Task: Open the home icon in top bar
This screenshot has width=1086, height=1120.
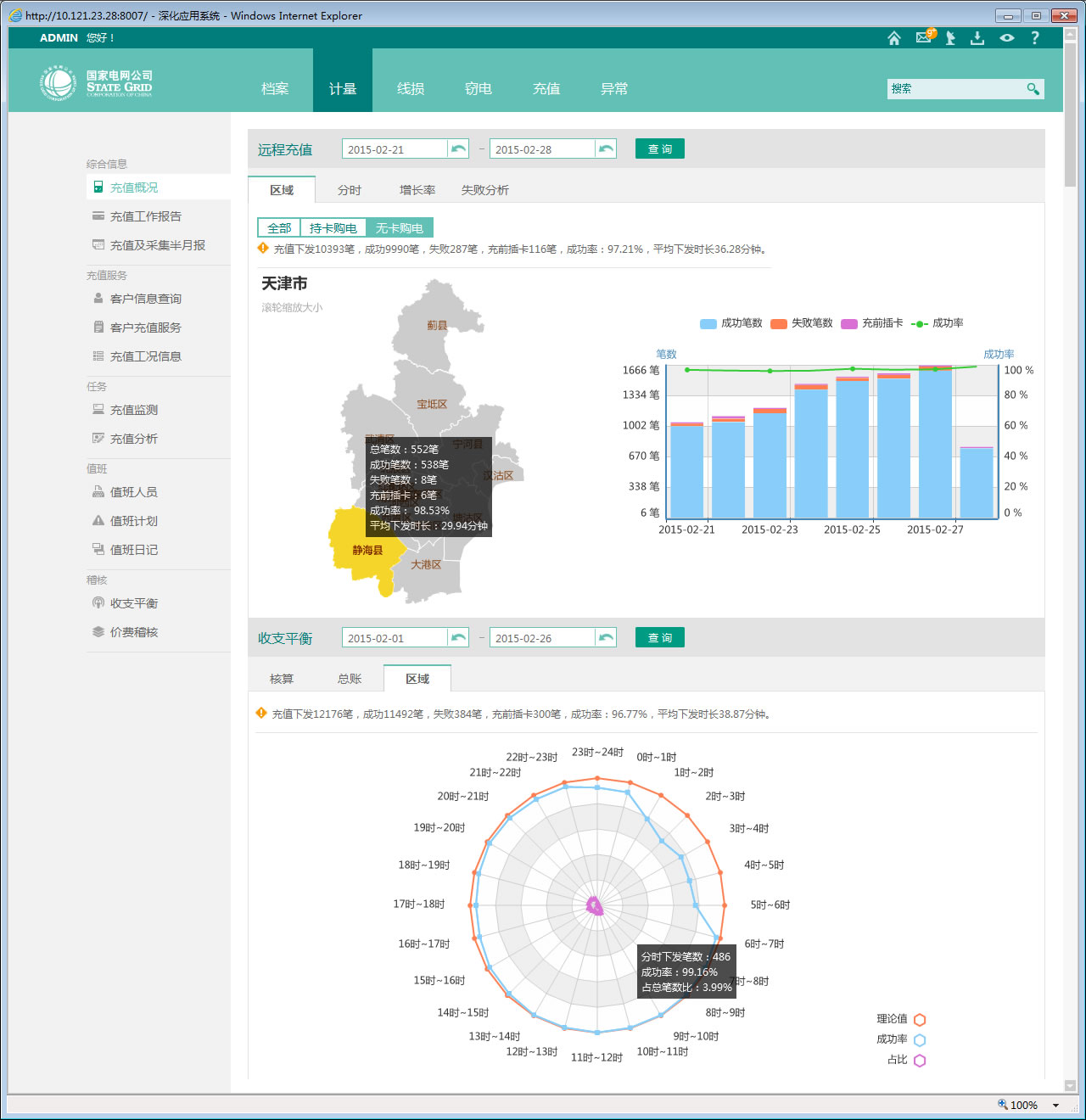Action: point(893,38)
